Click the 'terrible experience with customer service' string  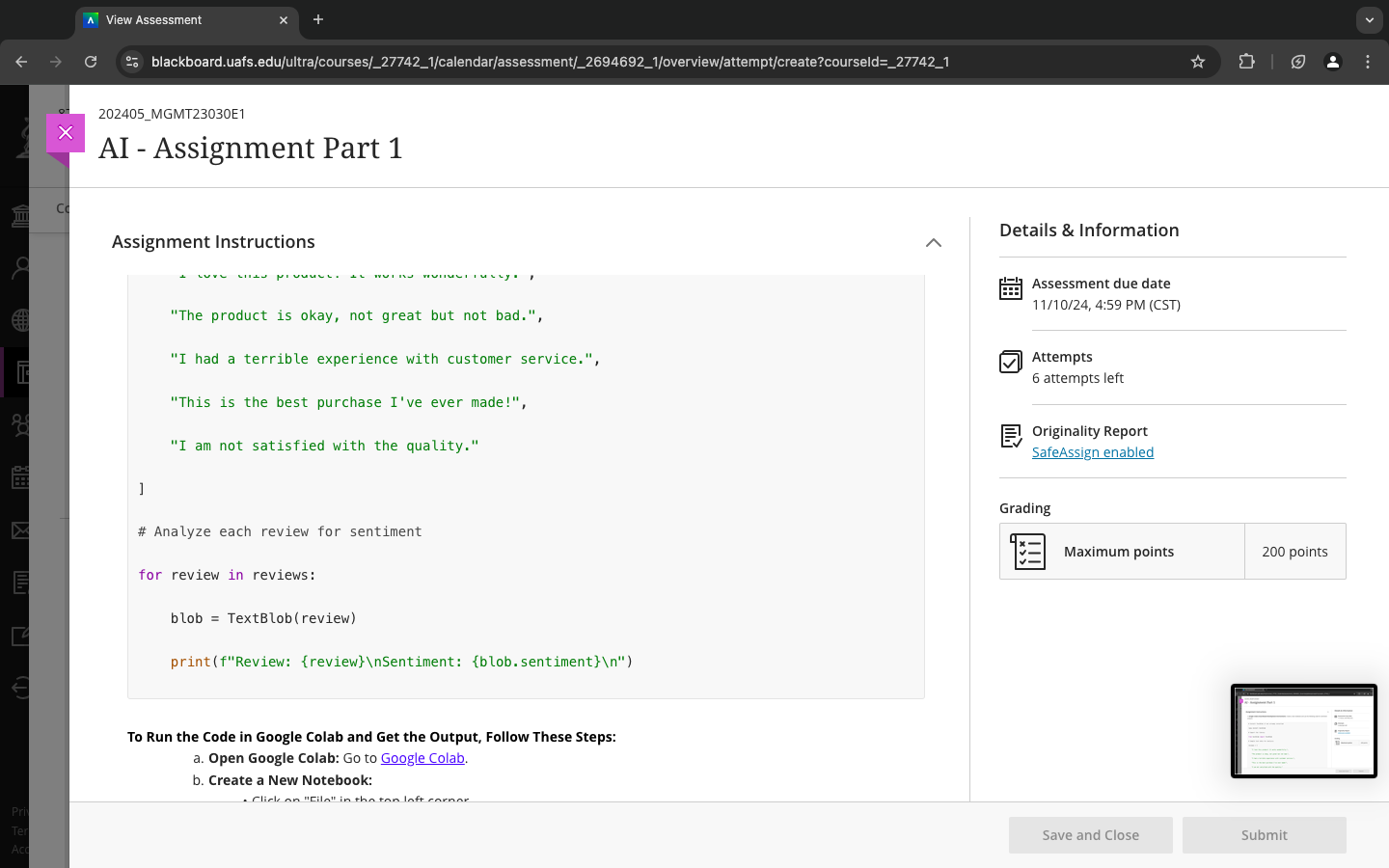(385, 359)
